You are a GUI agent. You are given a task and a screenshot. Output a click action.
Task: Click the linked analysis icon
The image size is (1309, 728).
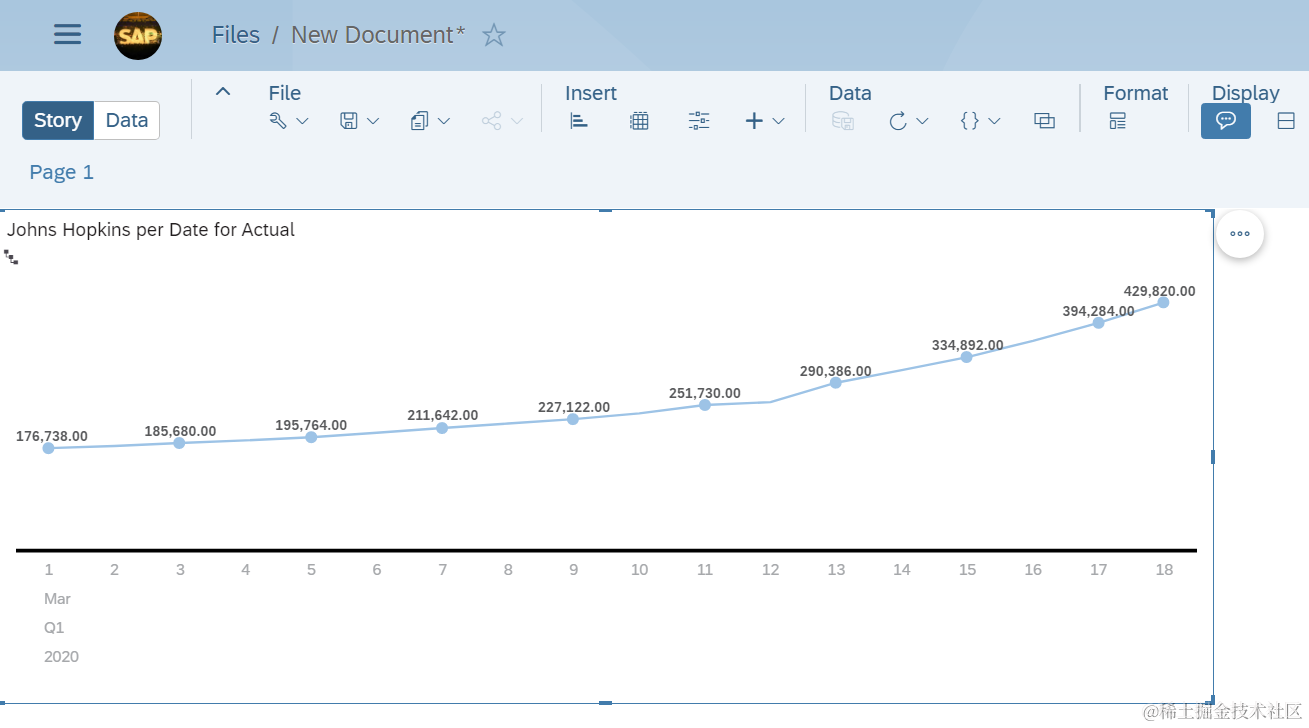[x=1045, y=121]
